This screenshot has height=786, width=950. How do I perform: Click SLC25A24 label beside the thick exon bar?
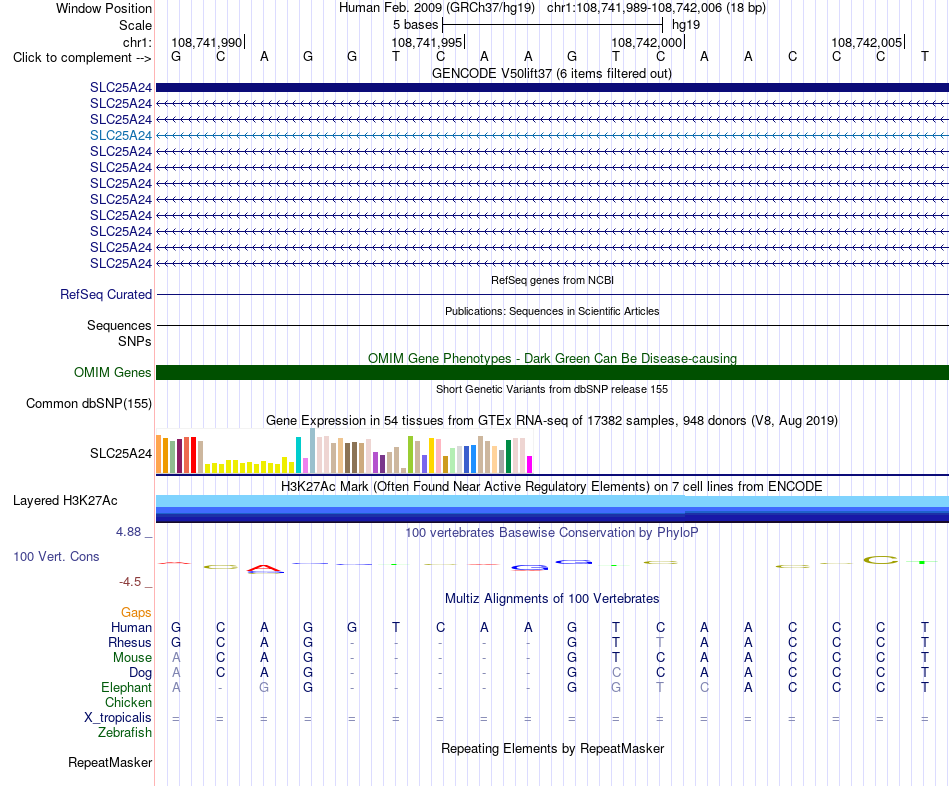pyautogui.click(x=121, y=87)
